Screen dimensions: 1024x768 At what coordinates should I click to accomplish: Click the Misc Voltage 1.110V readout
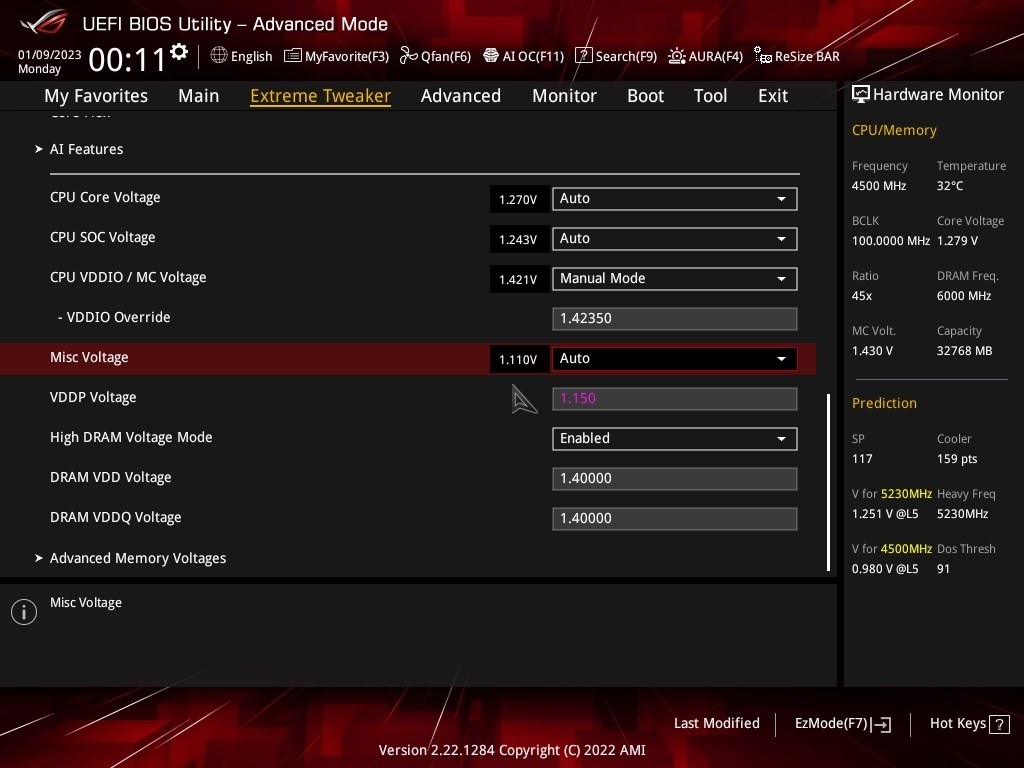tap(519, 359)
